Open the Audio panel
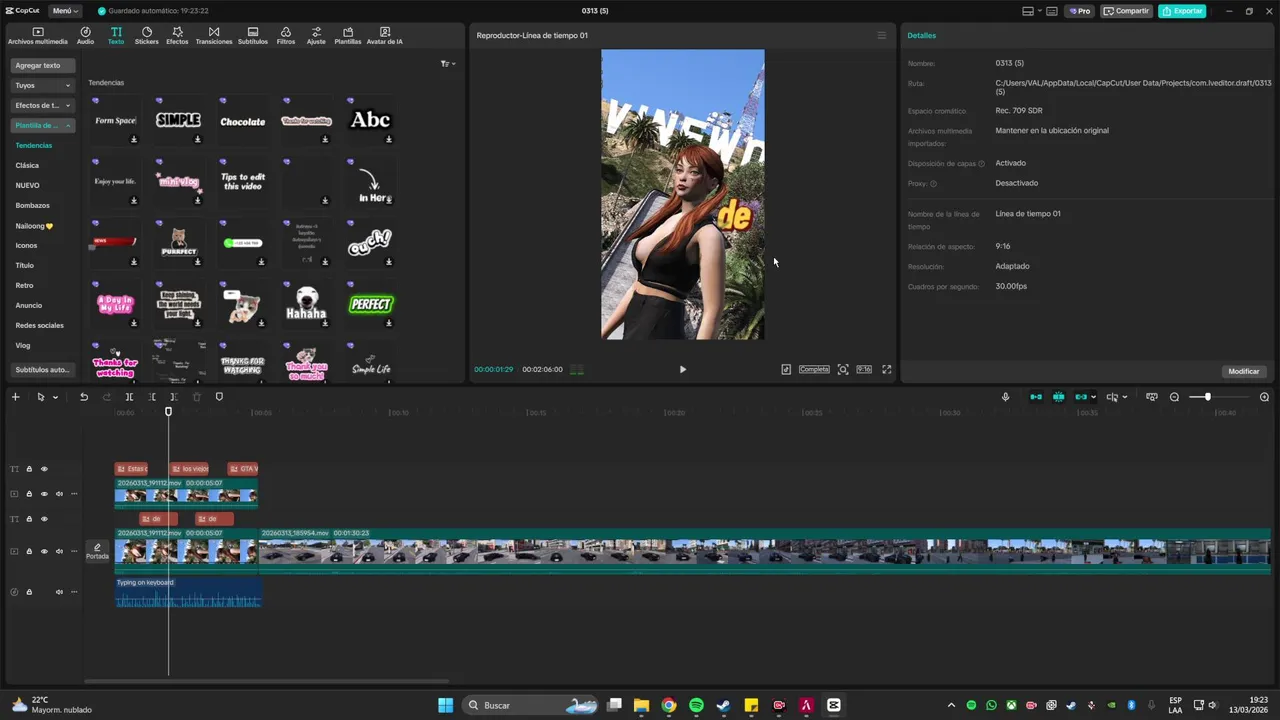The height and width of the screenshot is (720, 1280). point(85,36)
